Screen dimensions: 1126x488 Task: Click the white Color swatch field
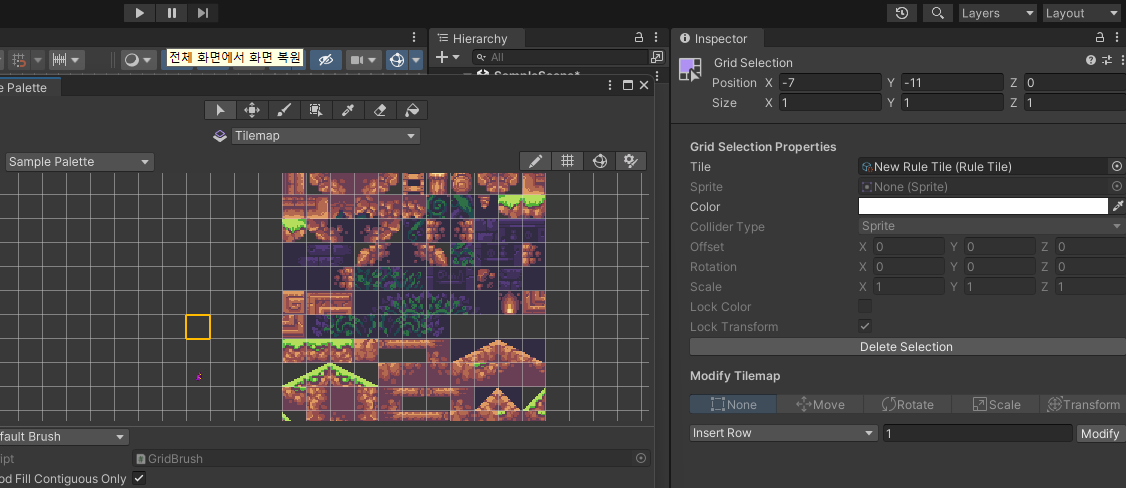[x=983, y=206]
